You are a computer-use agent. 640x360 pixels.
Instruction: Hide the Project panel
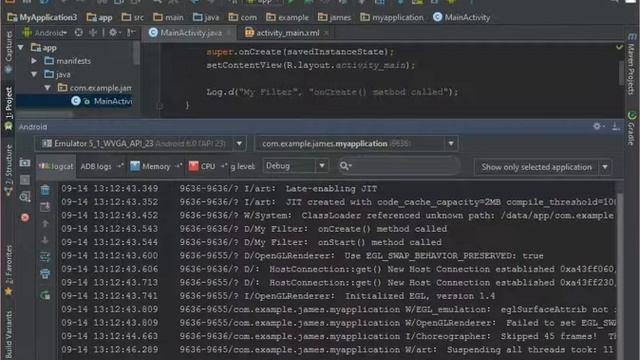pyautogui.click(x=131, y=32)
